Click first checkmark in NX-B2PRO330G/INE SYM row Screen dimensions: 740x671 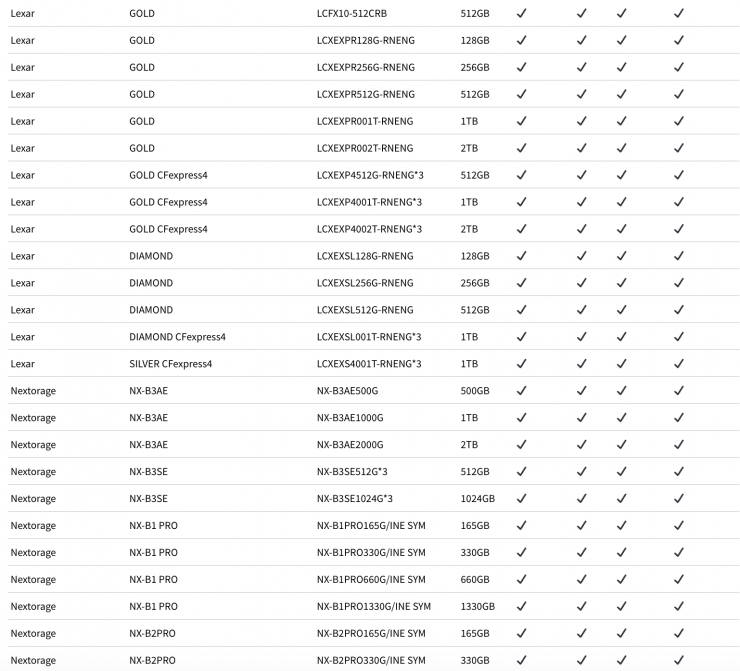521,660
